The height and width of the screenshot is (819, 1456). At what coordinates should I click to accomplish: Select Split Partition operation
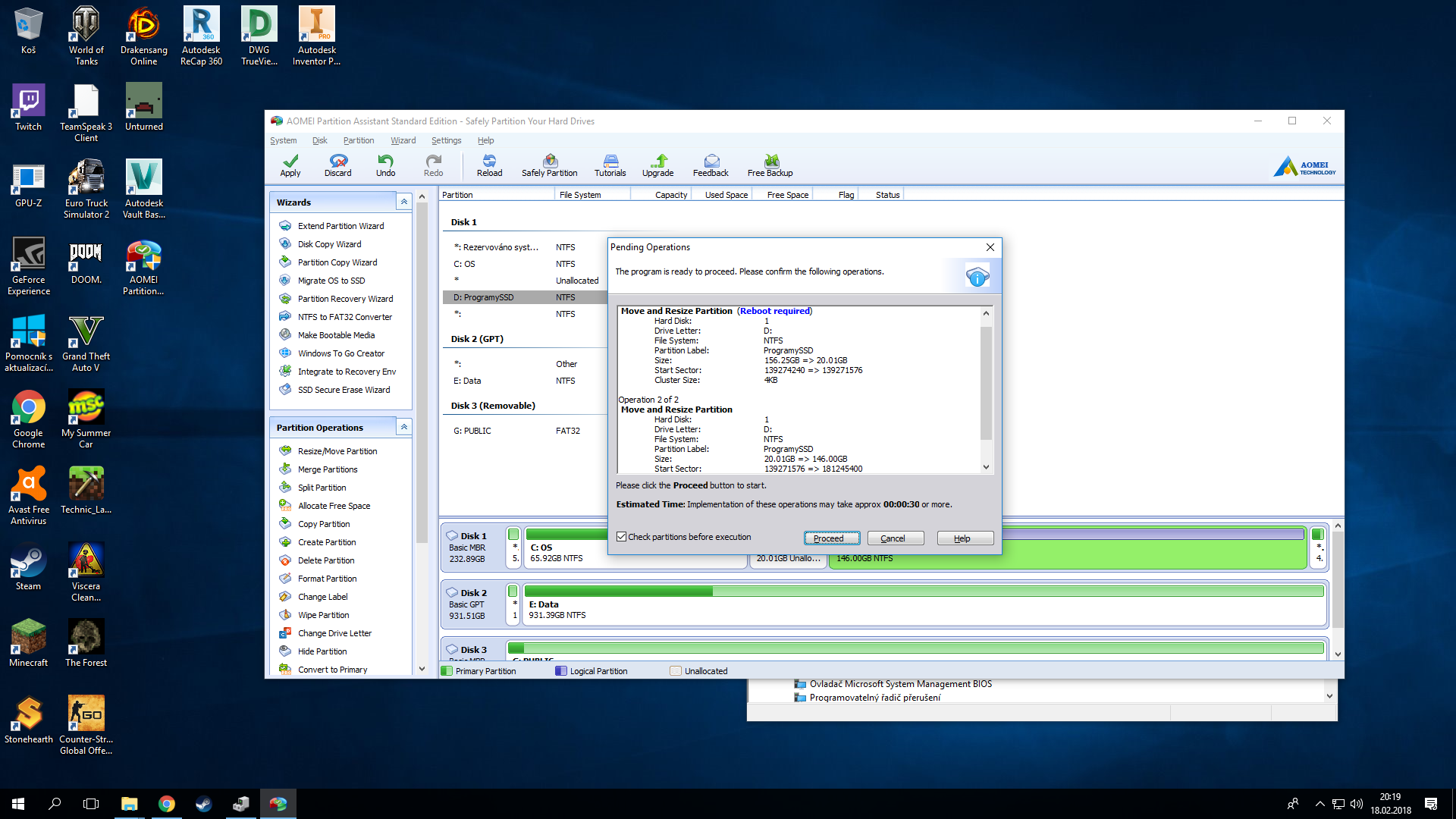point(322,488)
